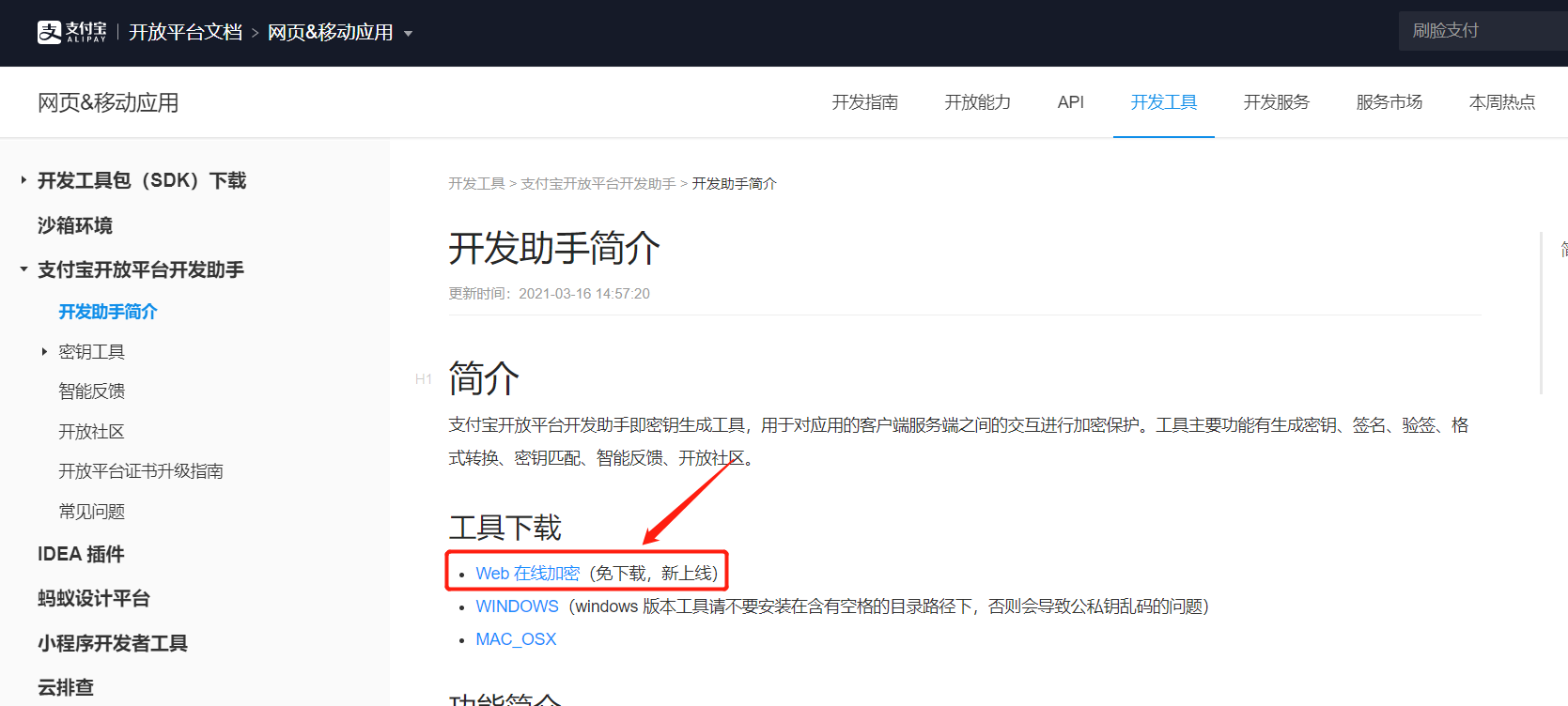Viewport: 1568px width, 706px height.
Task: Open the 服务市场 tab
Action: coord(1389,102)
